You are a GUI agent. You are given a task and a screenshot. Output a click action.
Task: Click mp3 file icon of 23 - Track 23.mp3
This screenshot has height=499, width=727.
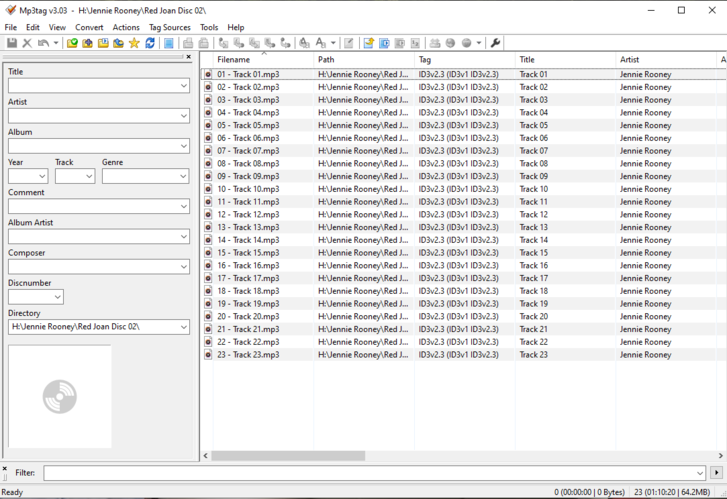coord(208,355)
